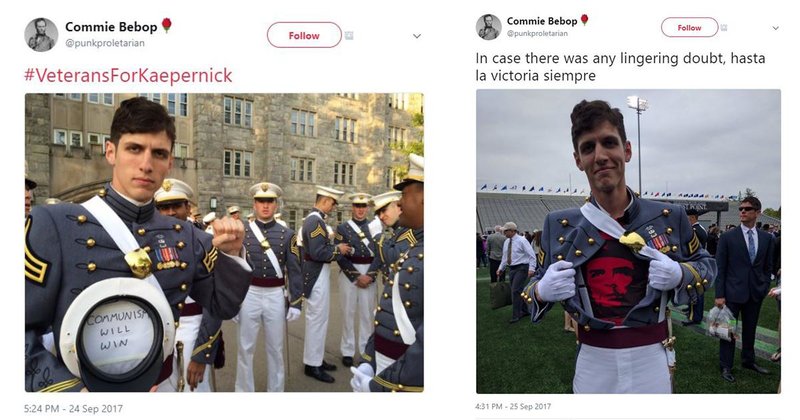The width and height of the screenshot is (800, 420).
Task: Click the left tweet's profile avatar
Action: (x=41, y=34)
